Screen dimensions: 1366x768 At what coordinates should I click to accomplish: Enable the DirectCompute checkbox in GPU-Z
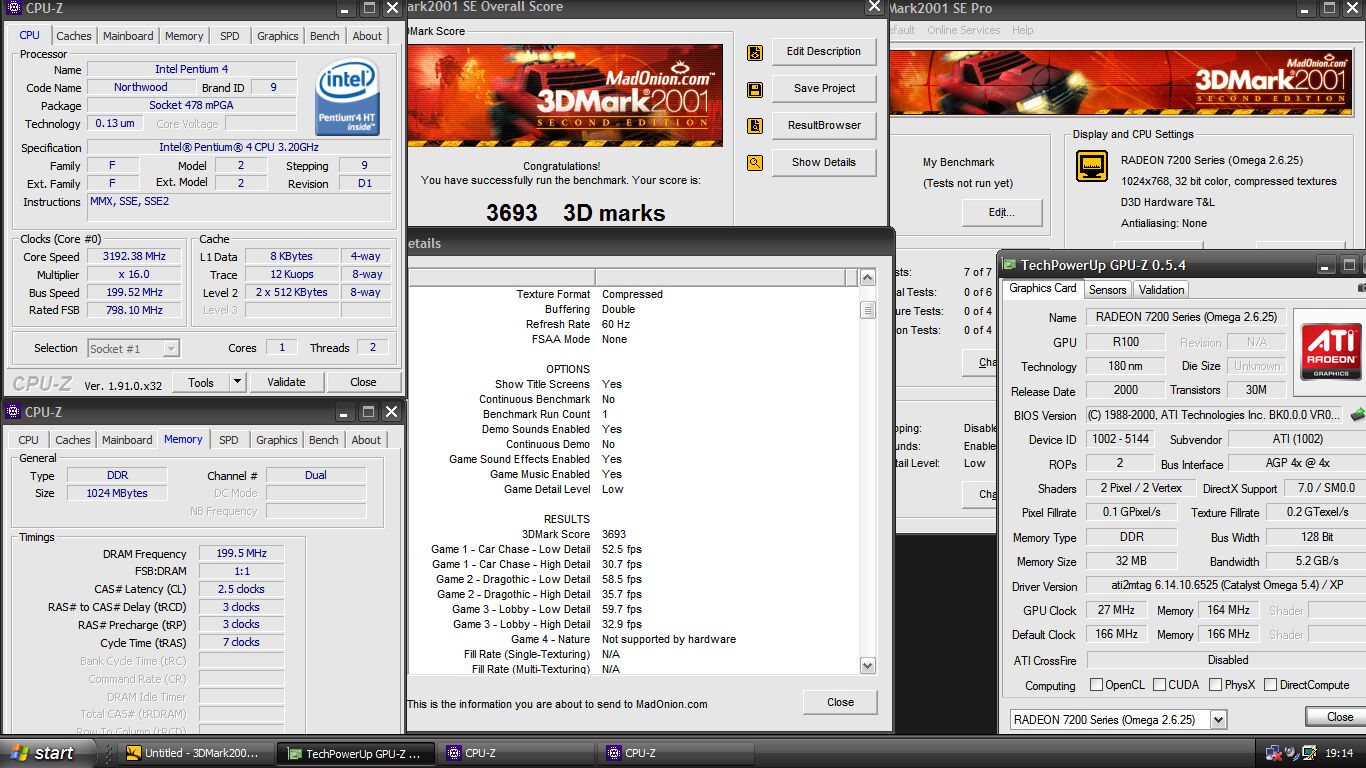click(1271, 685)
